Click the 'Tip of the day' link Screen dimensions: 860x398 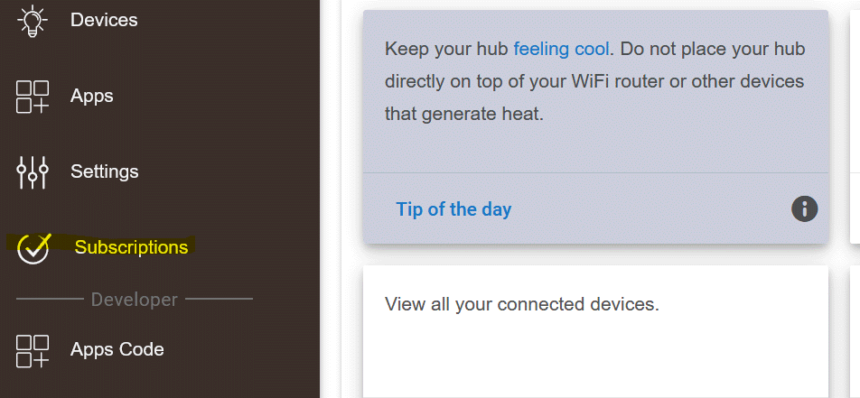[x=454, y=209]
